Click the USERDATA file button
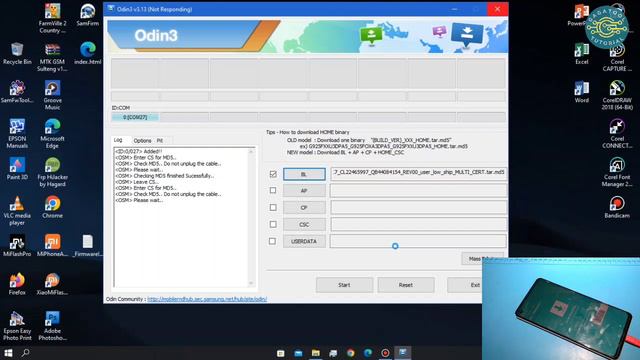The height and width of the screenshot is (360, 640). (304, 241)
